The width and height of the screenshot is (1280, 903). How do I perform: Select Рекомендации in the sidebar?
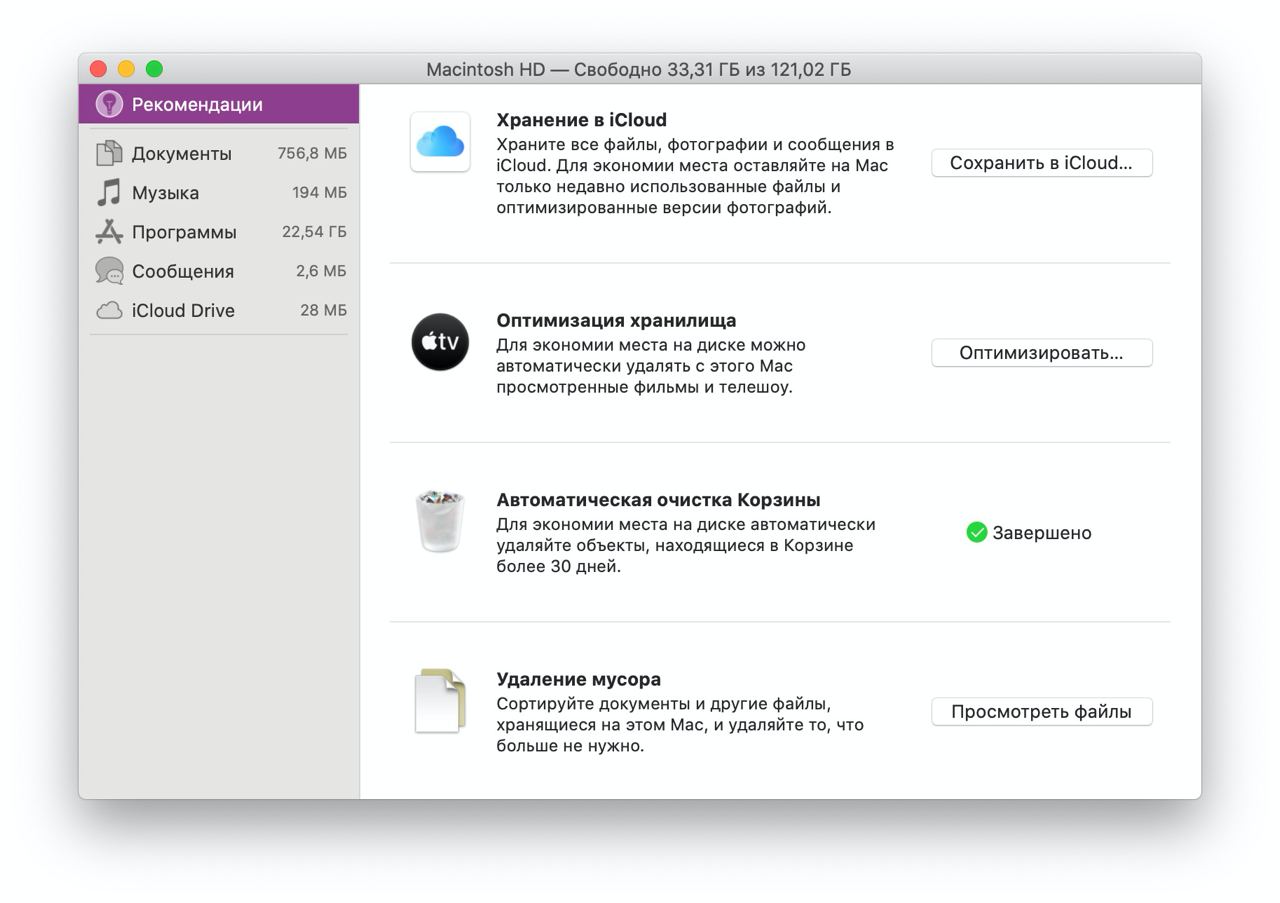coord(219,104)
